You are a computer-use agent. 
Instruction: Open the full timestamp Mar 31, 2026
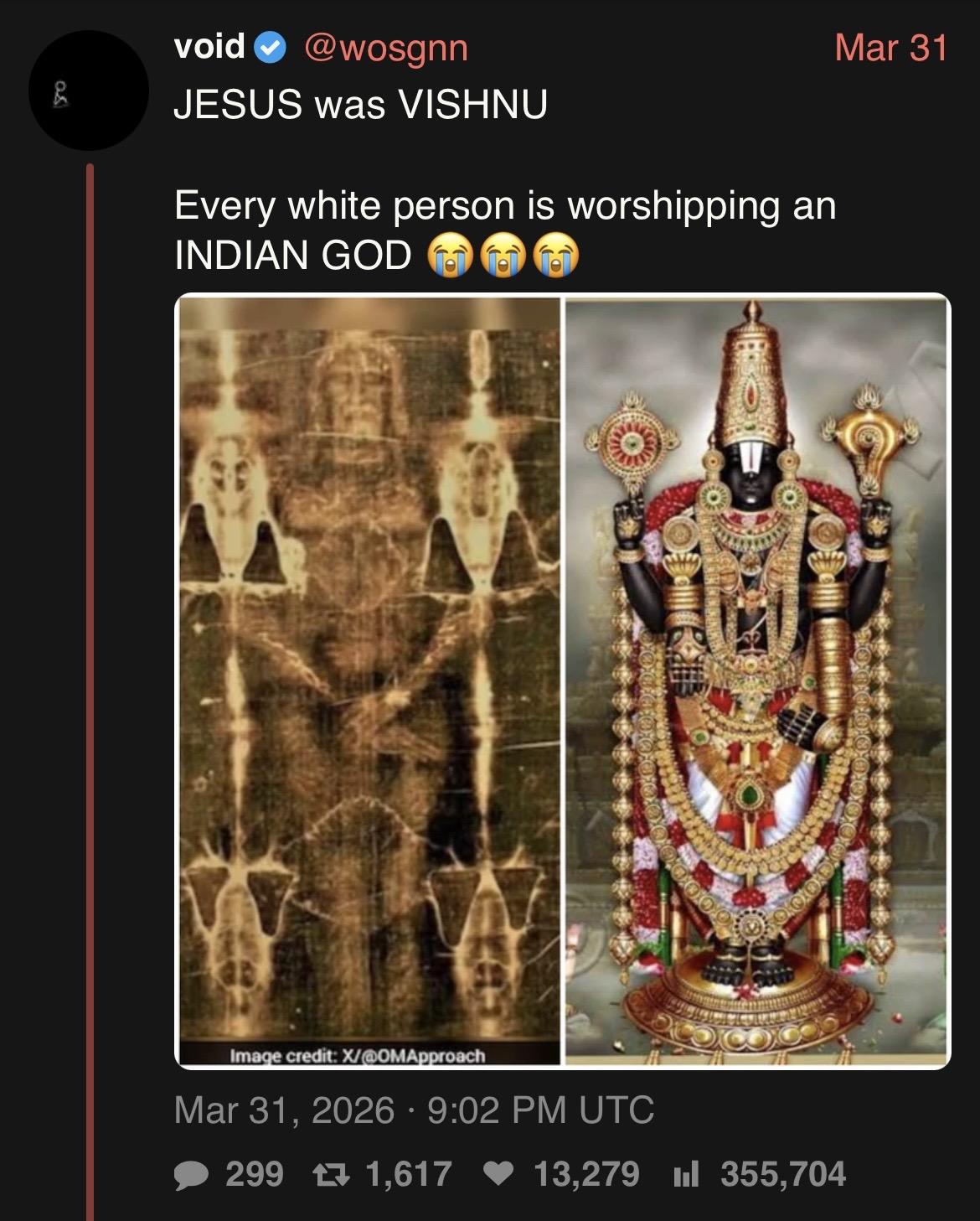[x=284, y=1110]
